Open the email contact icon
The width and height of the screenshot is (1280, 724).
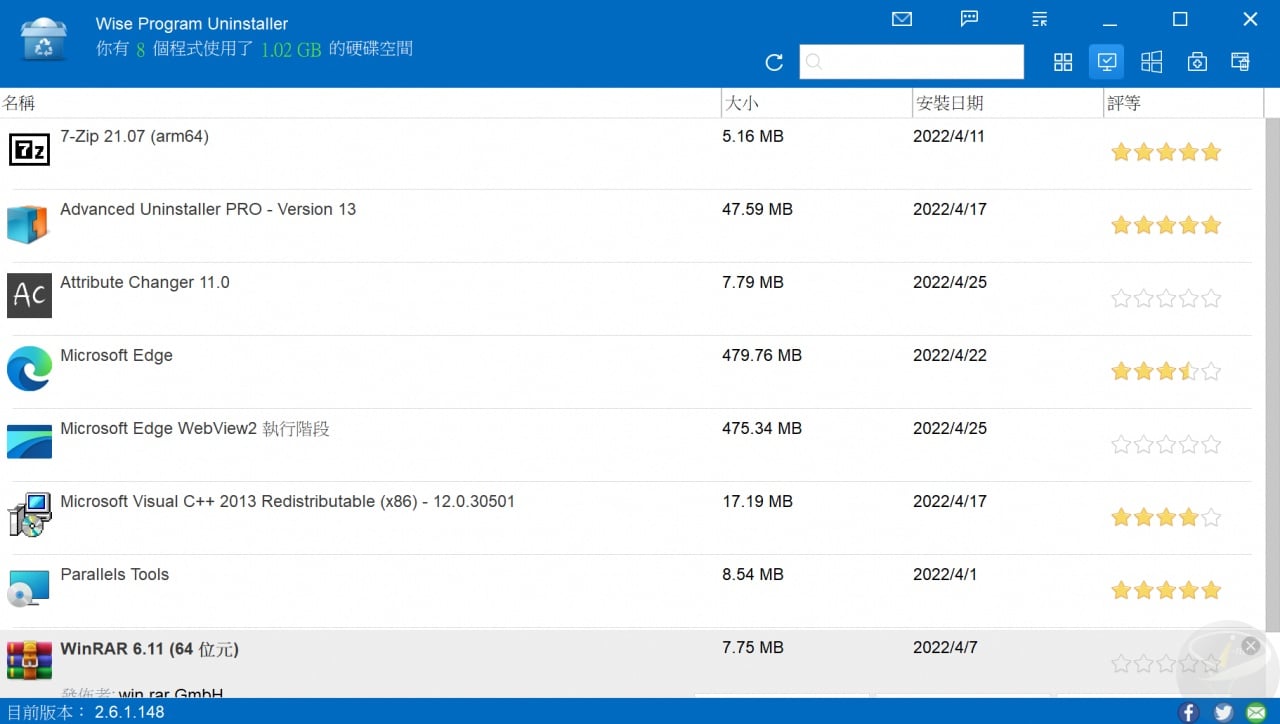click(x=902, y=18)
